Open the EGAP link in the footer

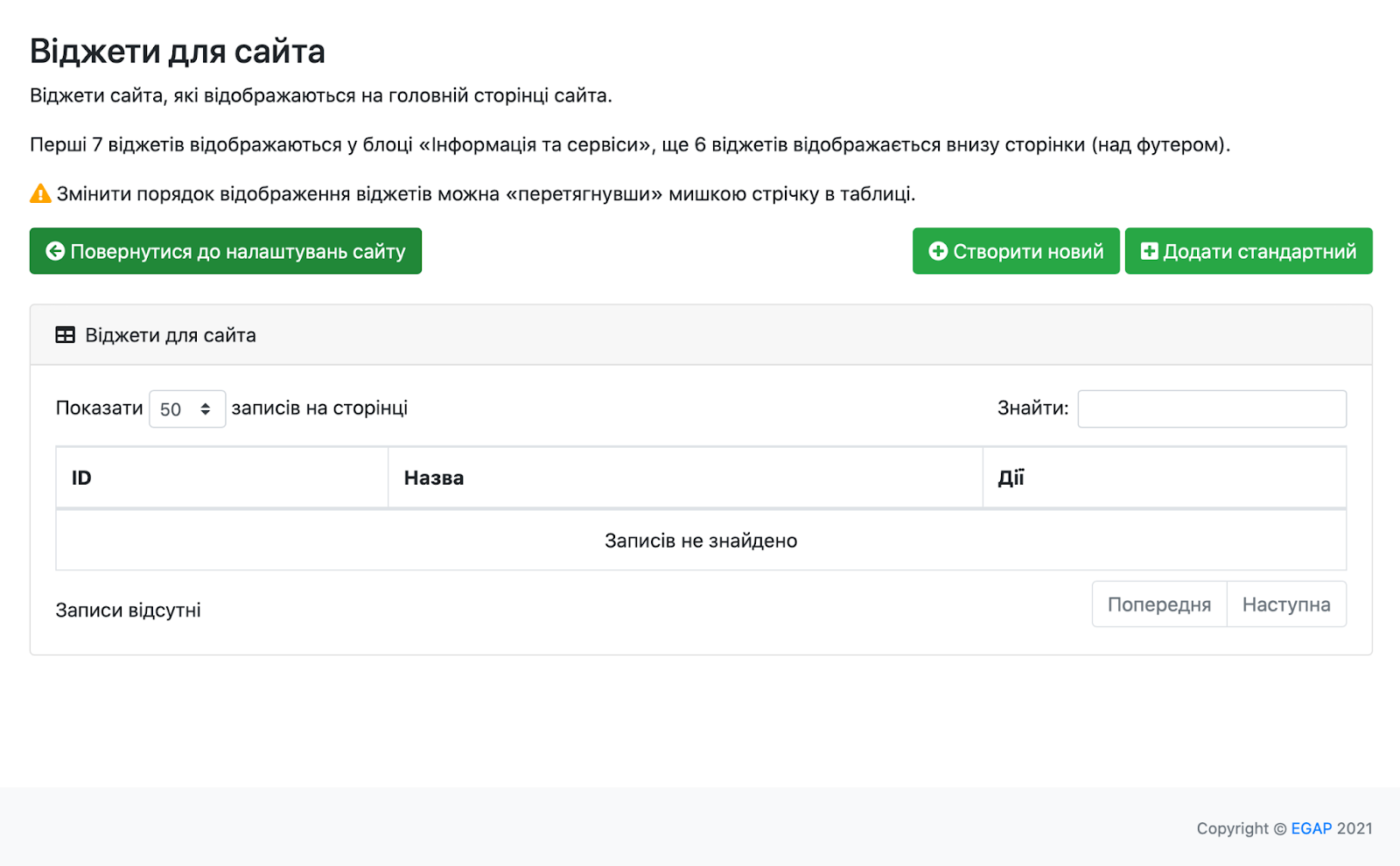point(1311,828)
